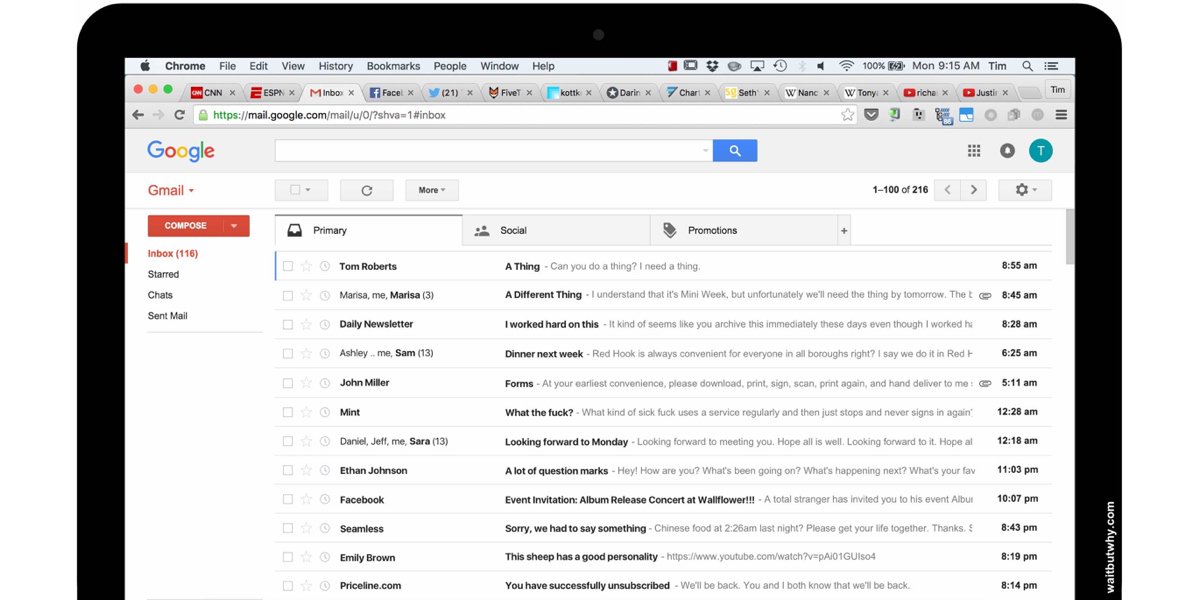
Task: Open the account avatar labeled T
Action: click(1041, 151)
